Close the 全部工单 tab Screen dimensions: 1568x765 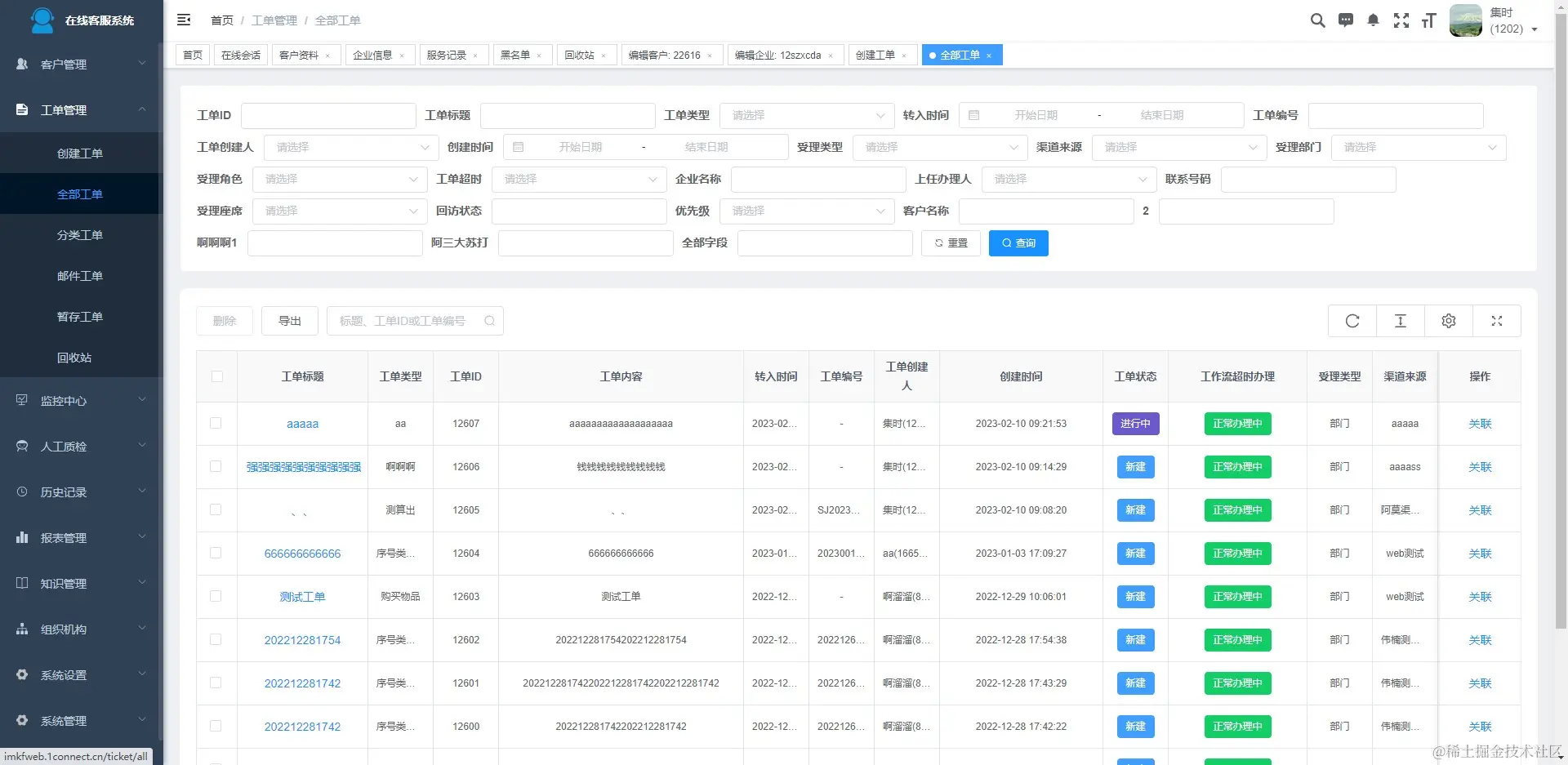point(989,56)
